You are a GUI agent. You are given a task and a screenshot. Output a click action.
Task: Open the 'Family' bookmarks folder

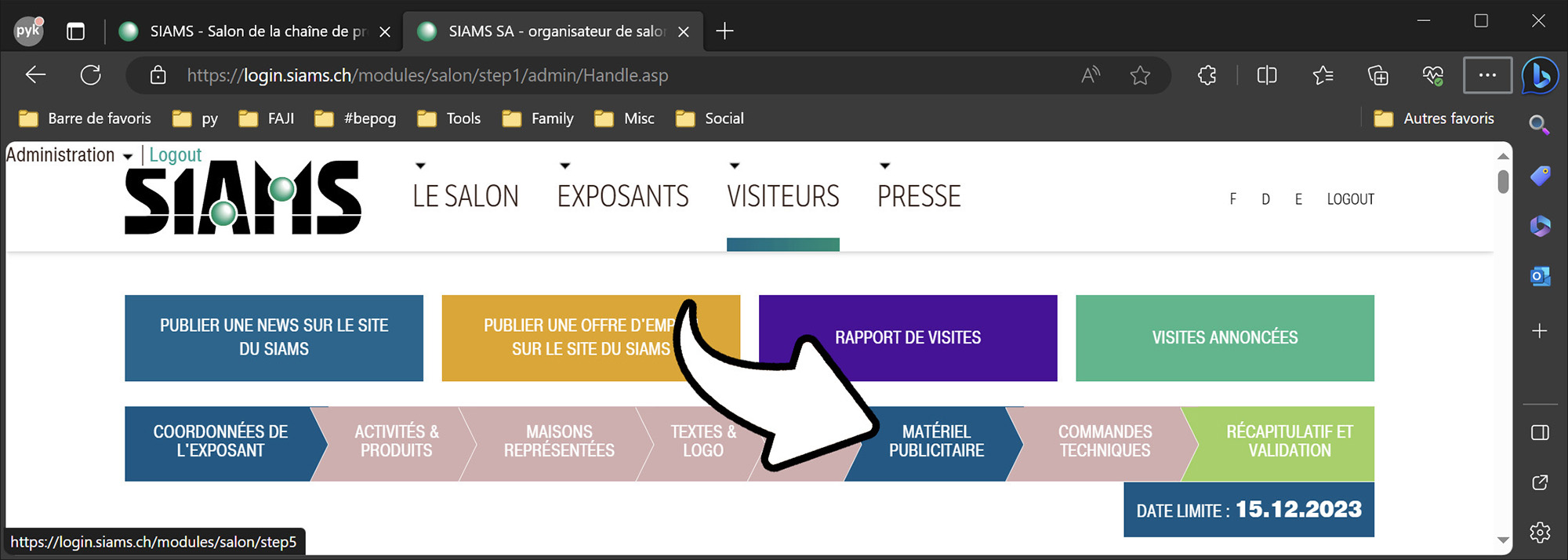[538, 118]
